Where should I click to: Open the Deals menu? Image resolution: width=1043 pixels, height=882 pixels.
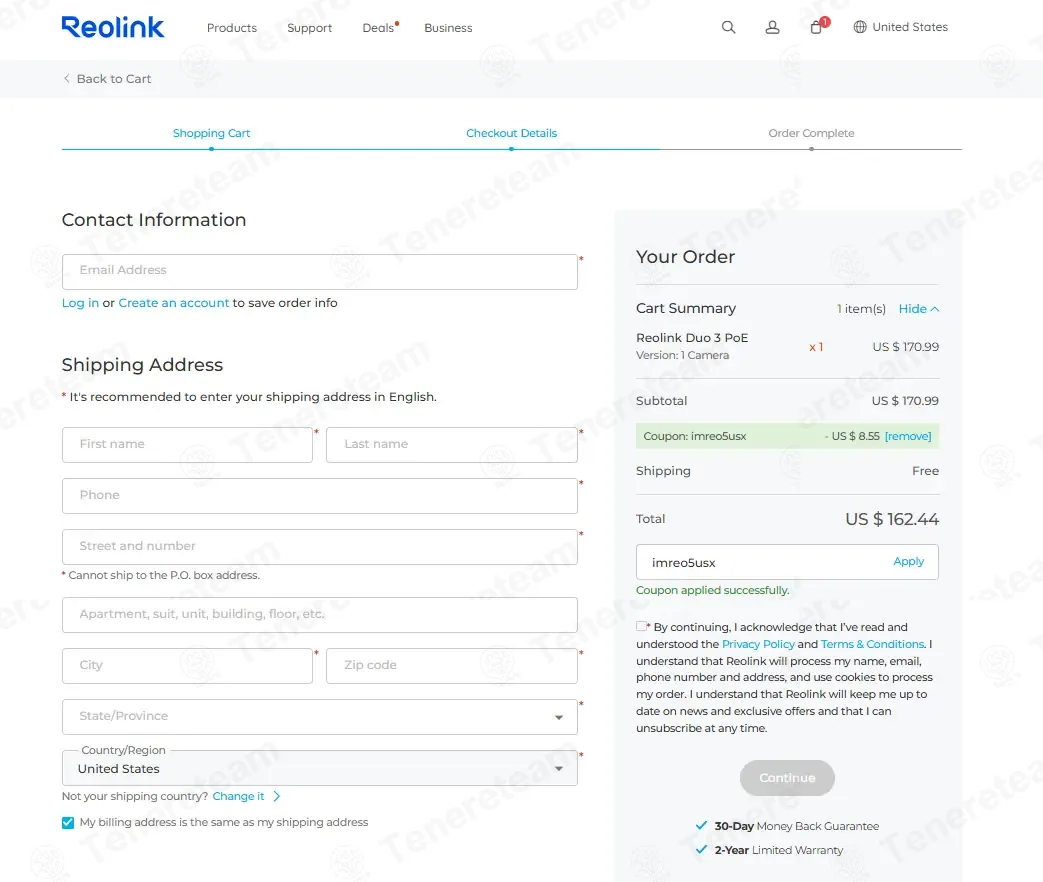click(378, 28)
